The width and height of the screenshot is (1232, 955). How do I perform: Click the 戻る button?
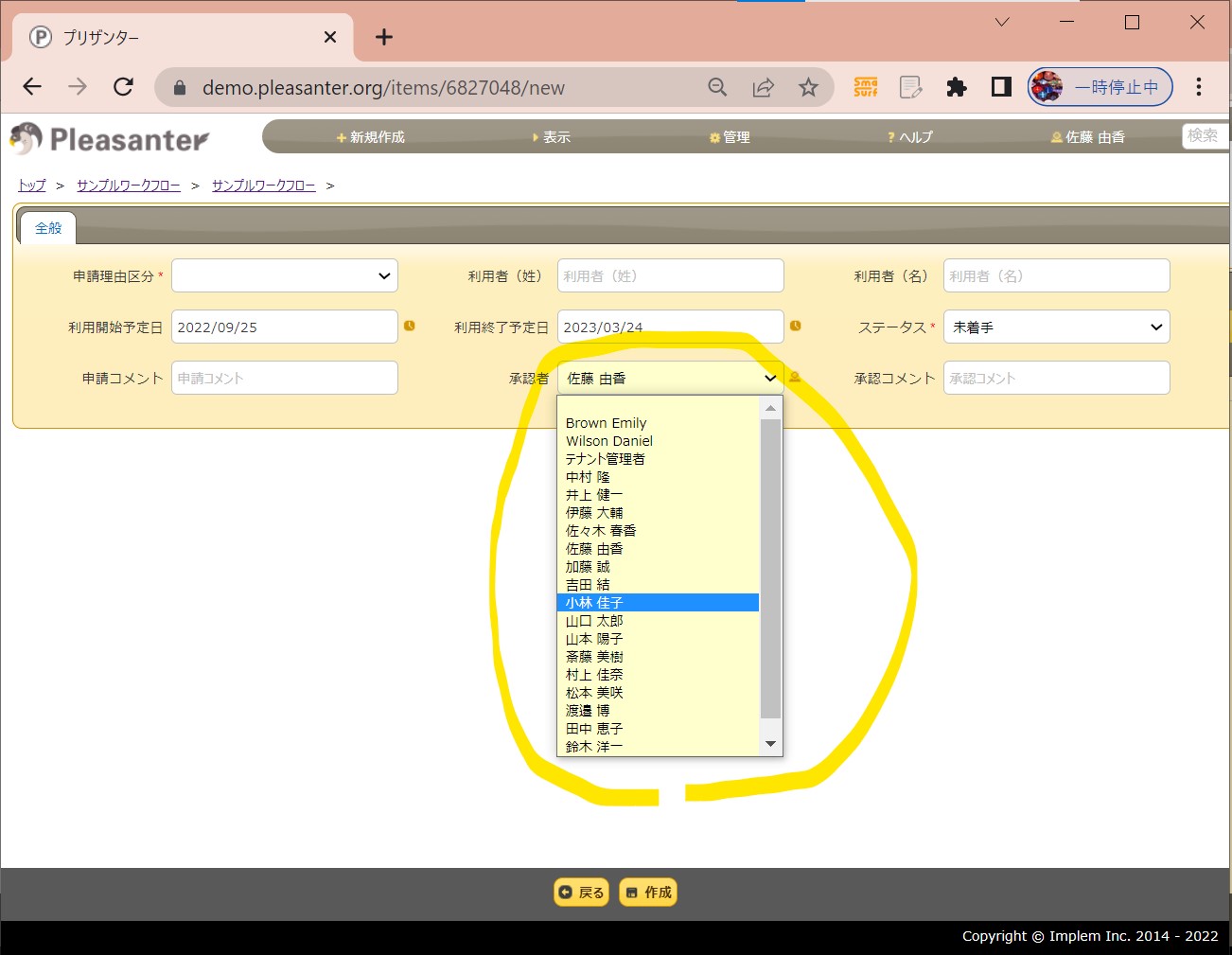coord(581,893)
